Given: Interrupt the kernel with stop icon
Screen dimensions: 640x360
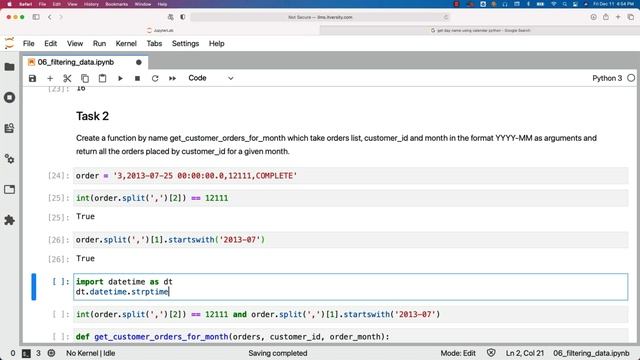Looking at the screenshot, I should coord(138,78).
